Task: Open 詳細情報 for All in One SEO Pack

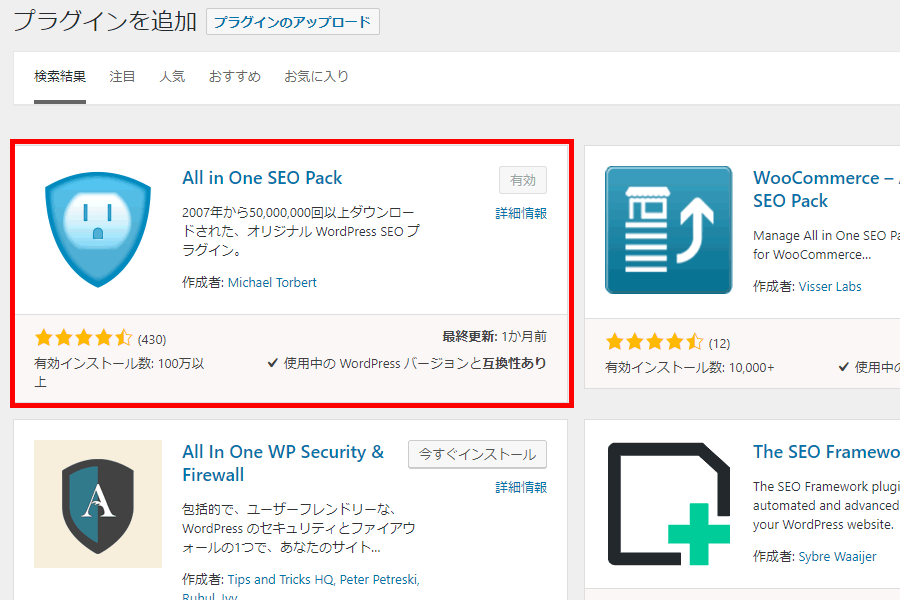Action: click(521, 213)
